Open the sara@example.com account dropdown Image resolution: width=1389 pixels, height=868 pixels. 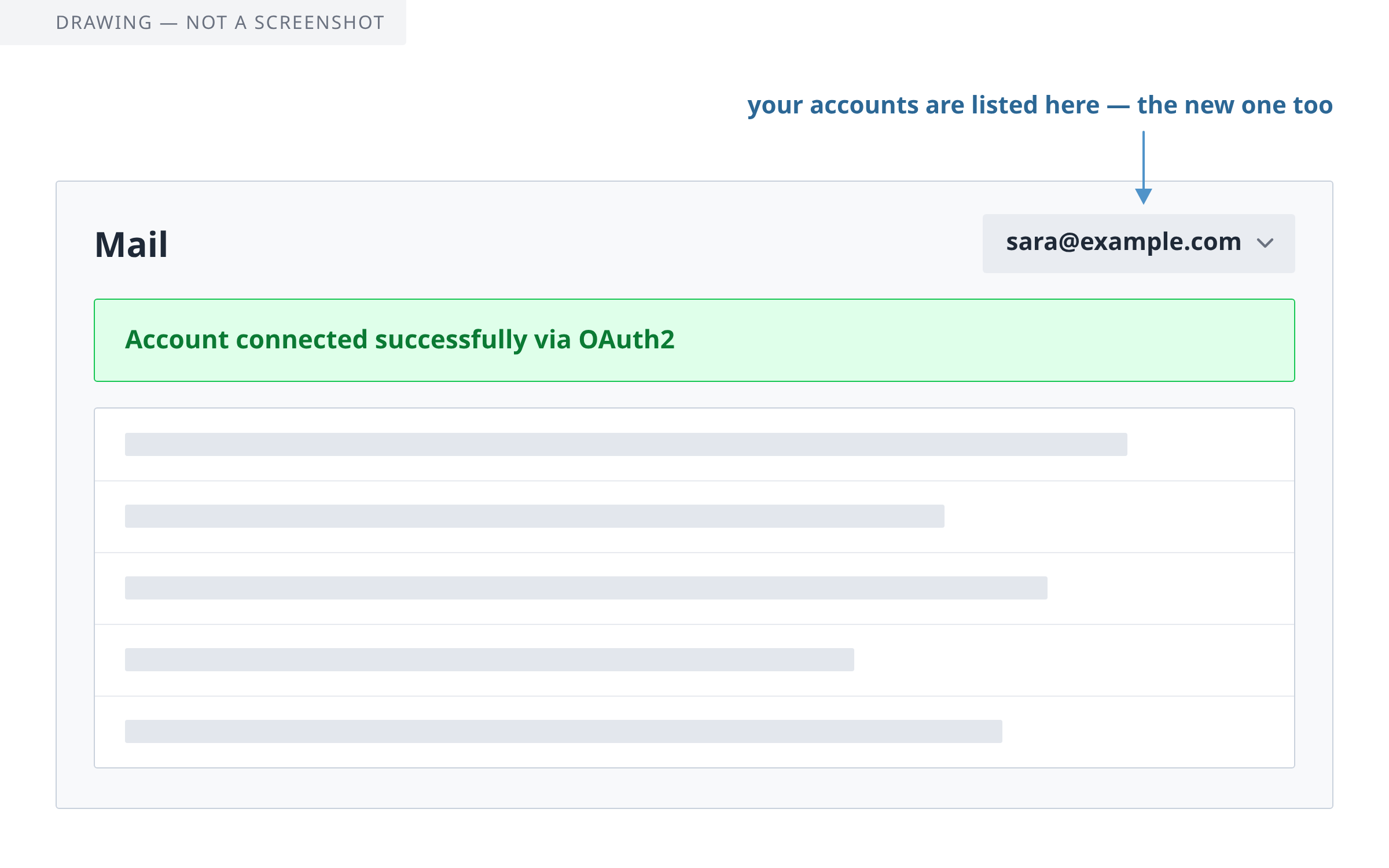(x=1138, y=243)
